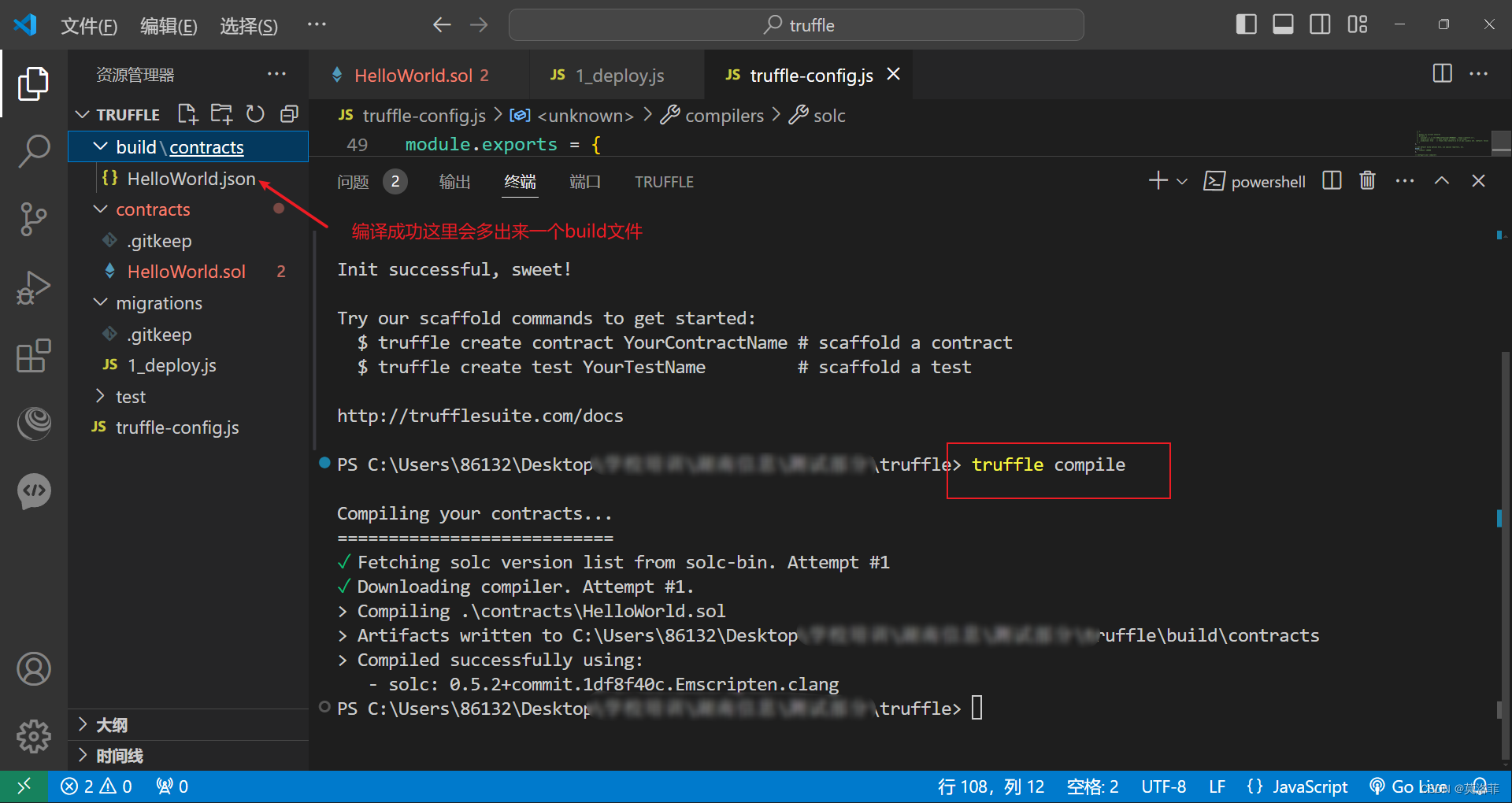Viewport: 1512px width, 803px height.
Task: Change LF end of line sequence
Action: (1217, 786)
